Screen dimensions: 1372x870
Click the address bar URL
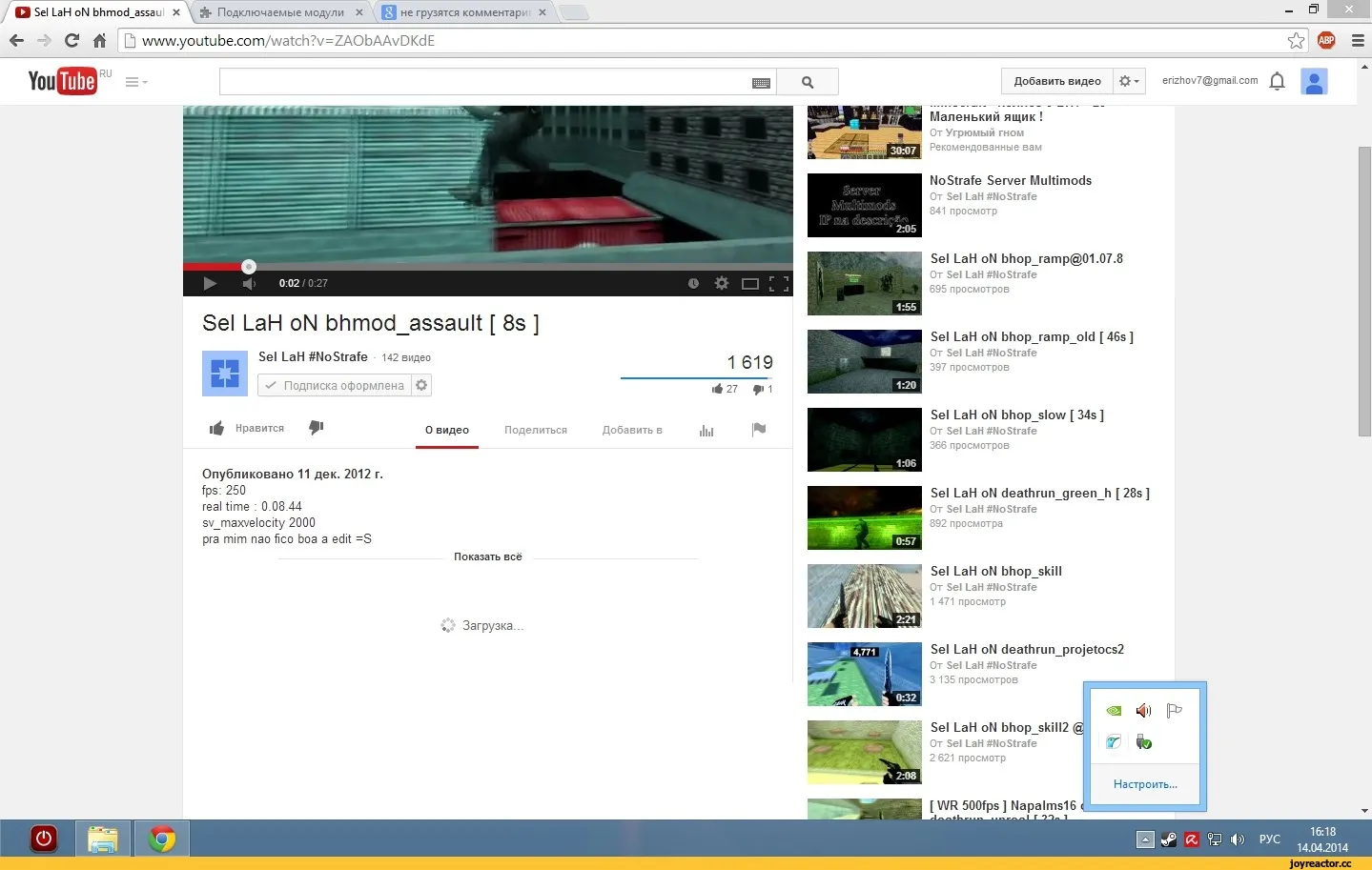[x=288, y=40]
